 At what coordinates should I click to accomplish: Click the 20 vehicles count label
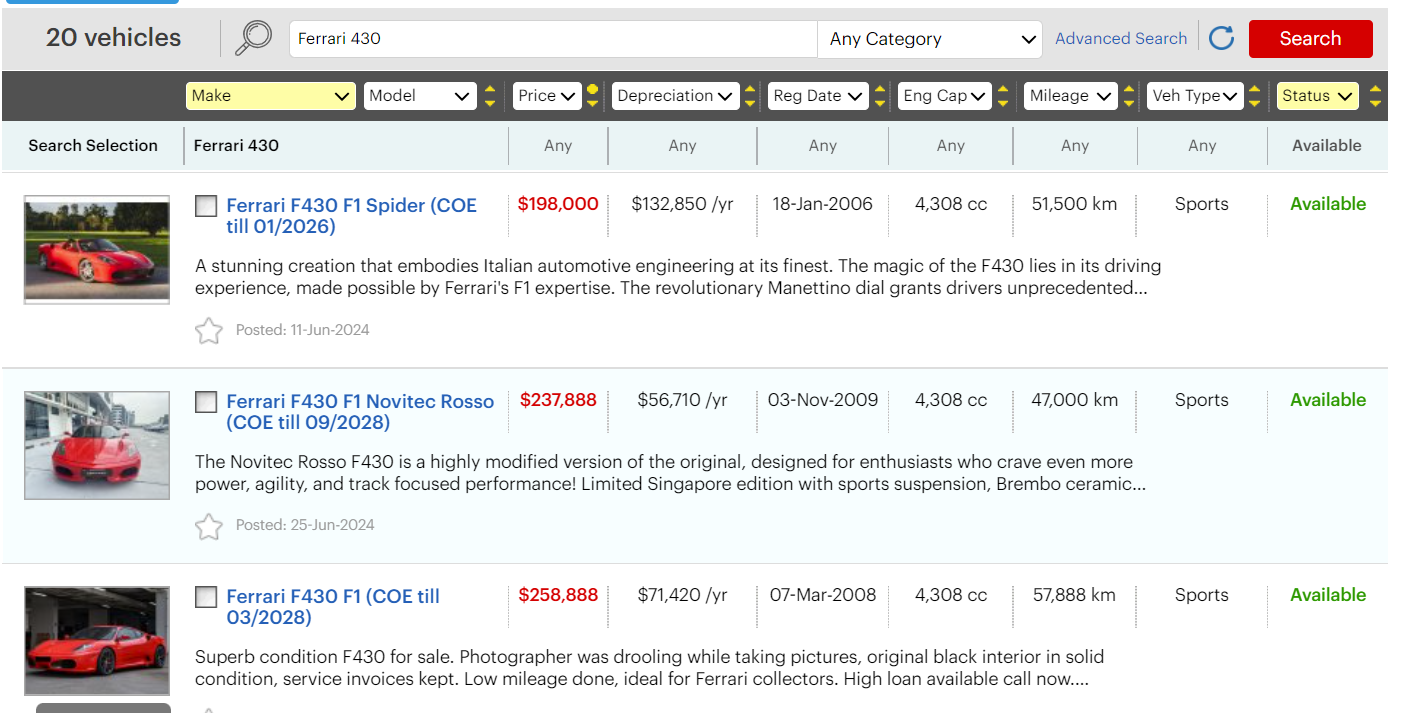tap(113, 38)
